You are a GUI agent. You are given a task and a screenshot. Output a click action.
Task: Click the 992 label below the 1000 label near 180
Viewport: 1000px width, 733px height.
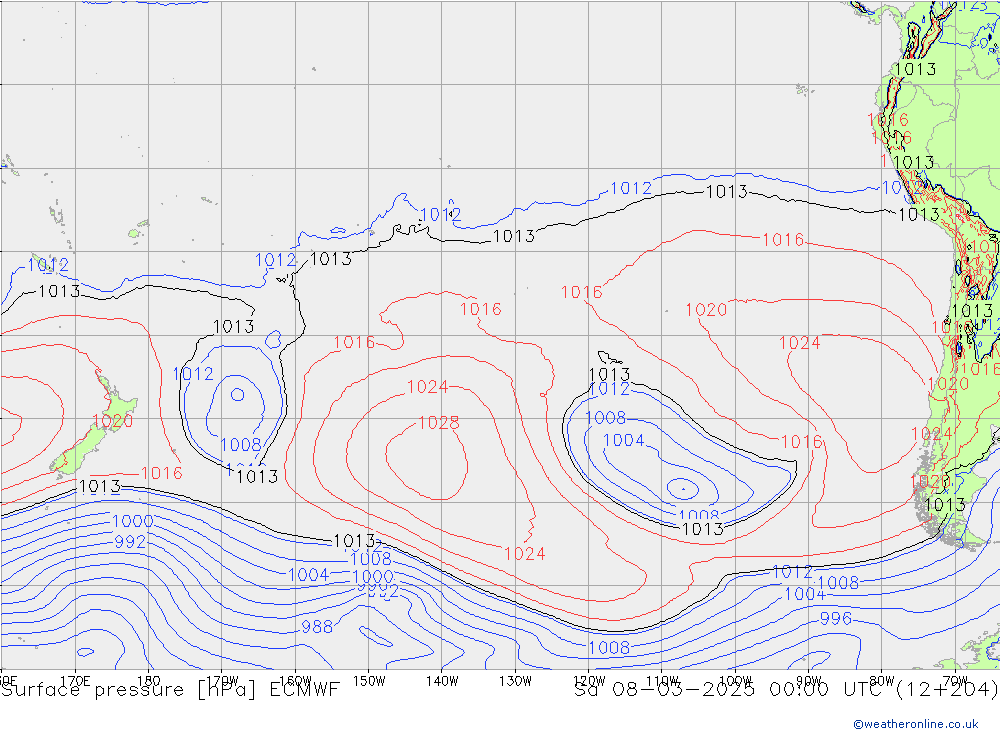tap(131, 542)
